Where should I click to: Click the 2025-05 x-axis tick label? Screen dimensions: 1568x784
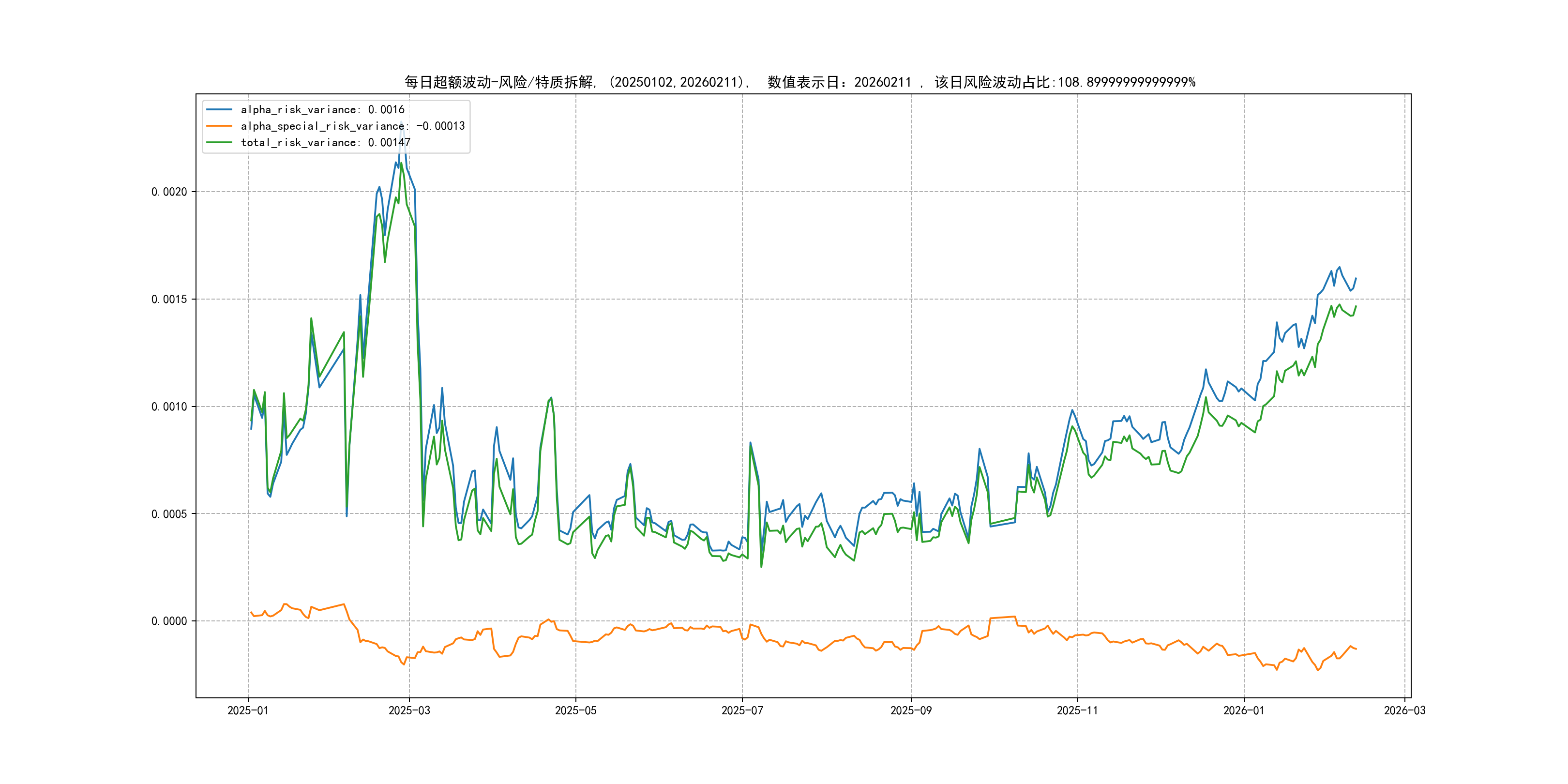click(x=575, y=710)
